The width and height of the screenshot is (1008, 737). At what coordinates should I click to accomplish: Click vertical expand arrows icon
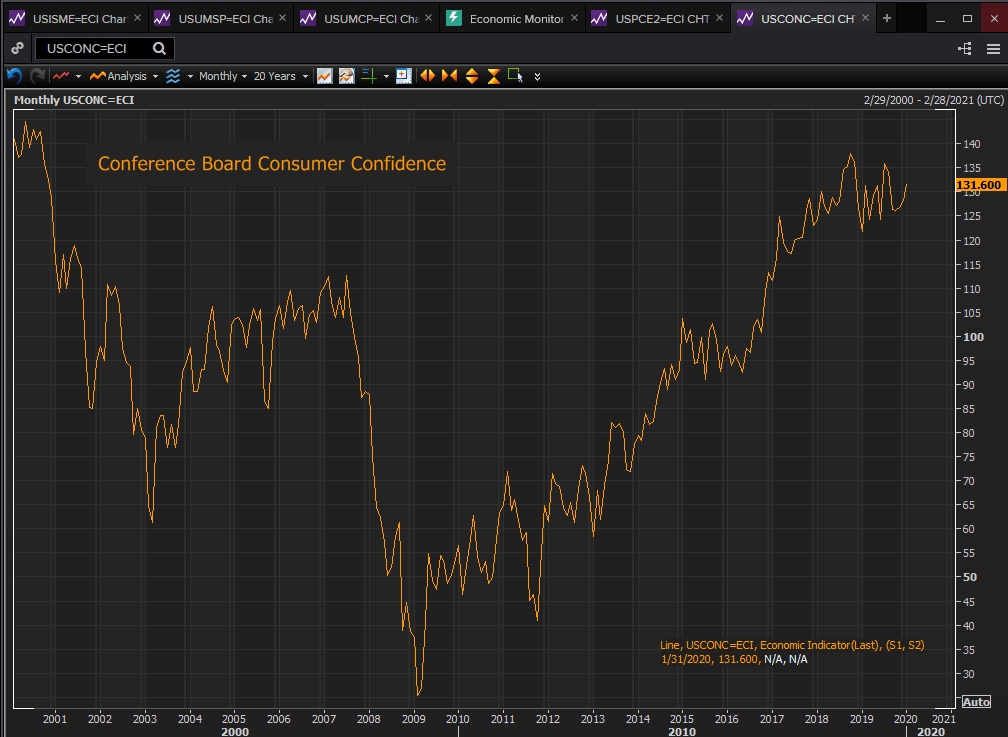472,76
